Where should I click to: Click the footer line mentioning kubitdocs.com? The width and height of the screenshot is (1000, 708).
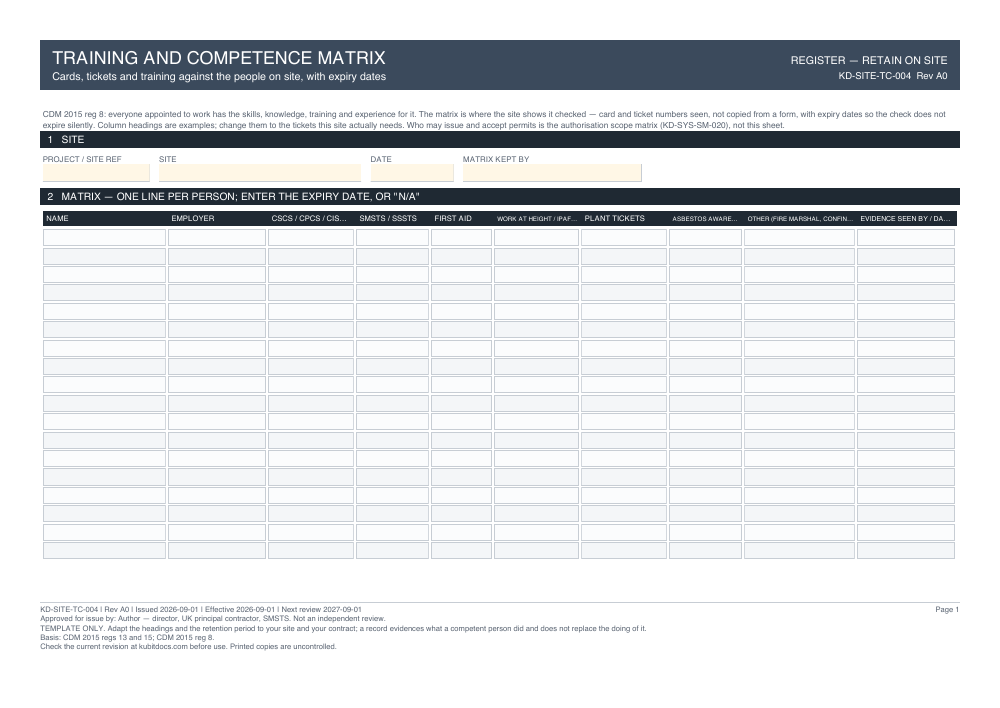(188, 646)
